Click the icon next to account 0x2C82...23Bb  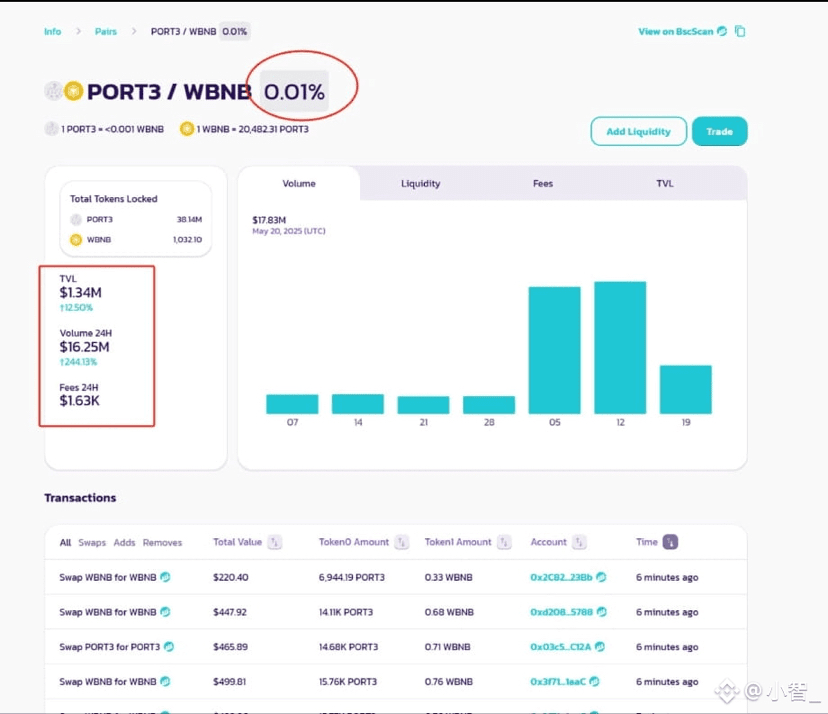click(601, 577)
